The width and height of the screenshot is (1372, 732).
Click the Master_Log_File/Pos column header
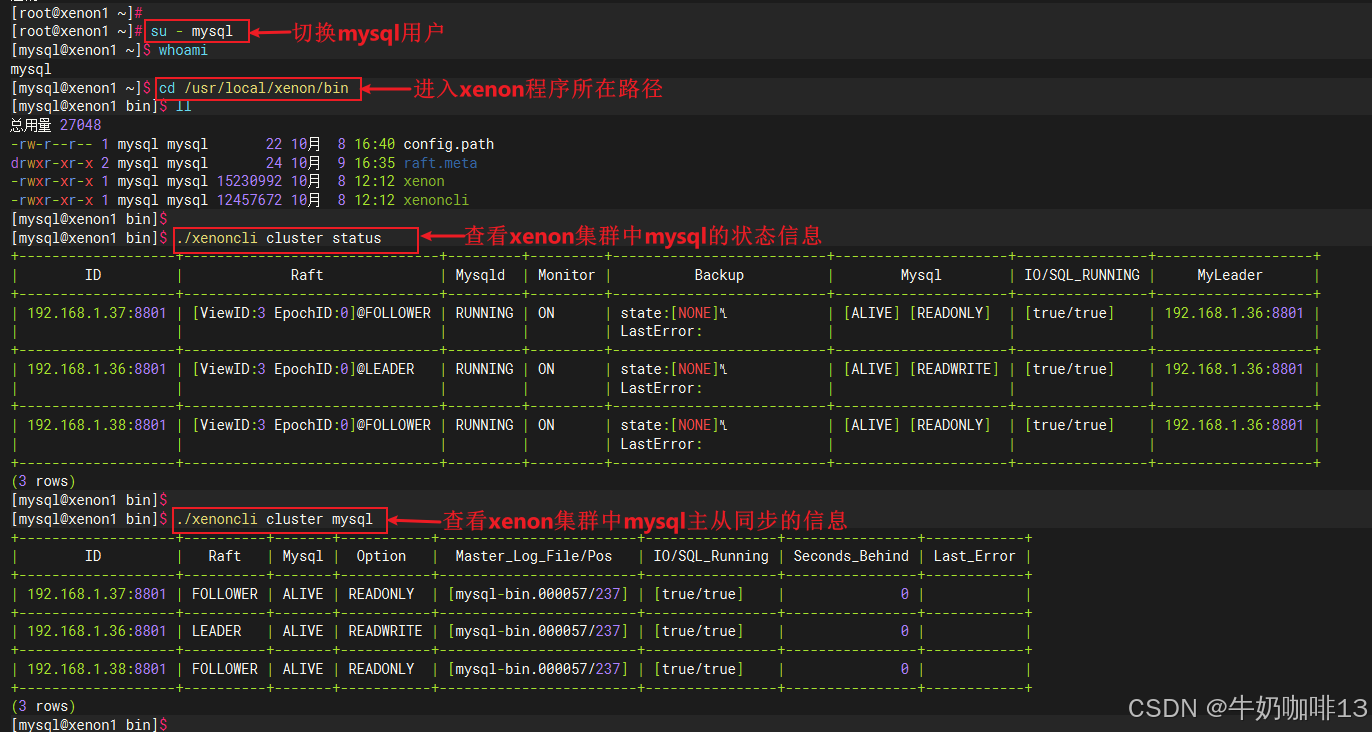pyautogui.click(x=533, y=556)
